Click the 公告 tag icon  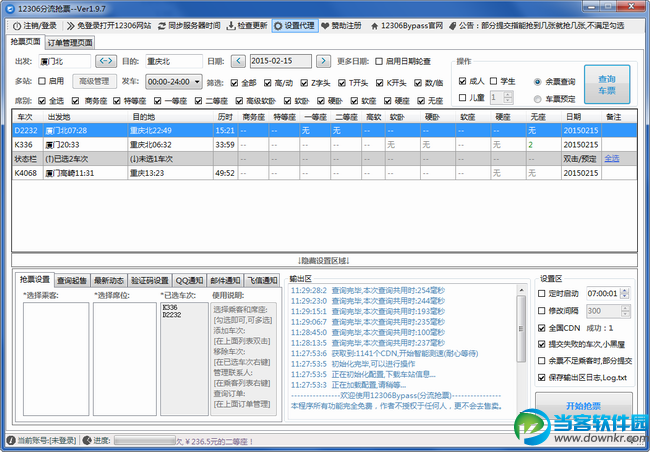tap(453, 26)
